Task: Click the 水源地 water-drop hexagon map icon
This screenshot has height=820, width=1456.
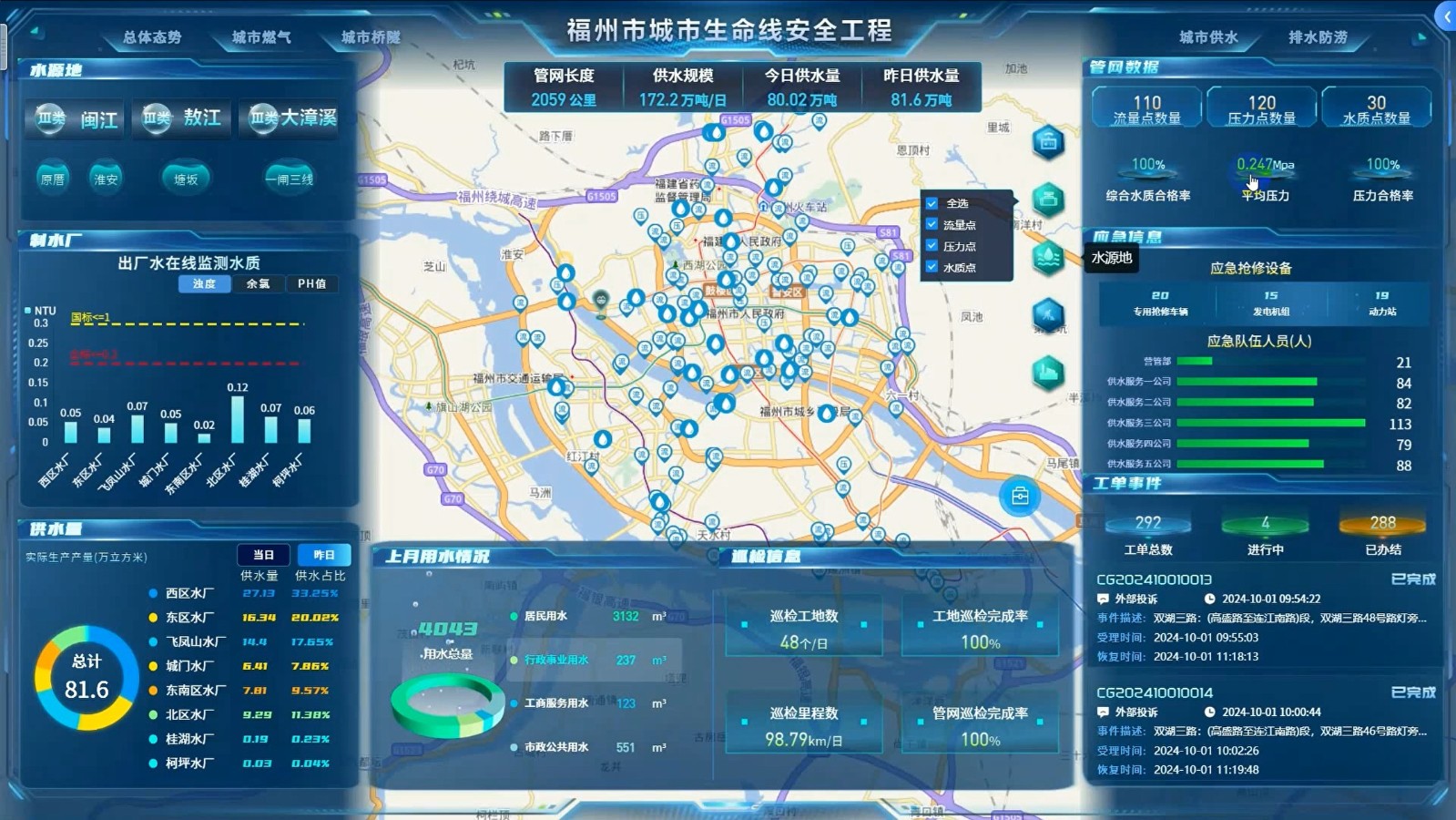Action: (1048, 258)
